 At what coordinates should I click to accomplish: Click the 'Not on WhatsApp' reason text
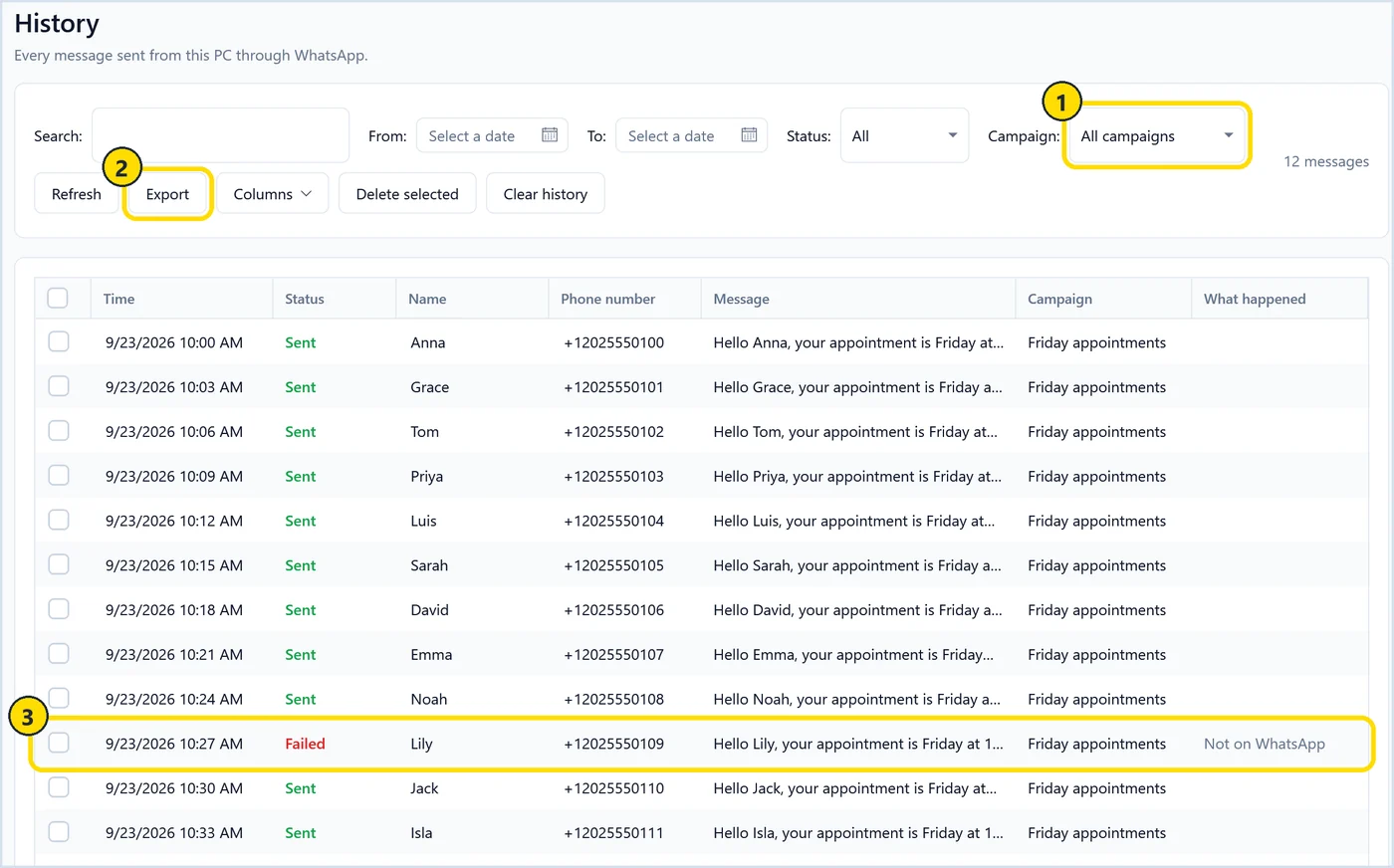click(x=1265, y=744)
